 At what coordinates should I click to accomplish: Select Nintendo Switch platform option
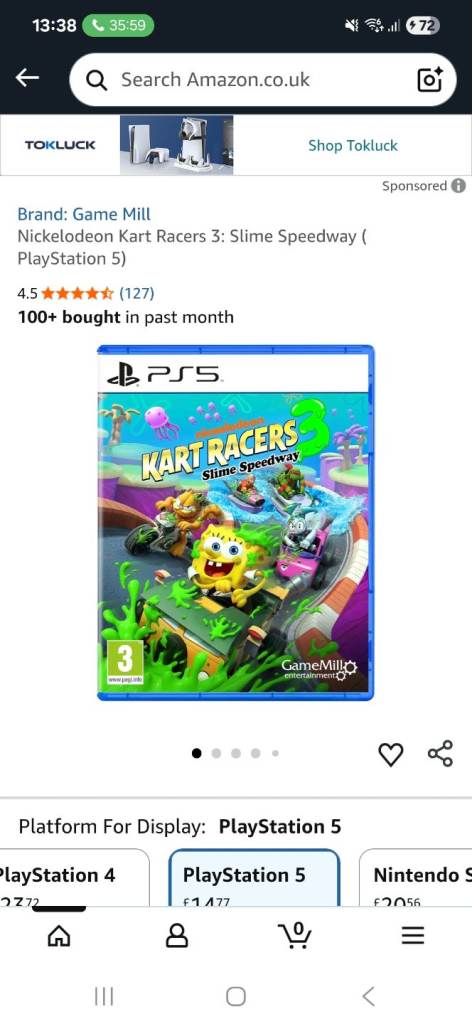[x=418, y=877]
